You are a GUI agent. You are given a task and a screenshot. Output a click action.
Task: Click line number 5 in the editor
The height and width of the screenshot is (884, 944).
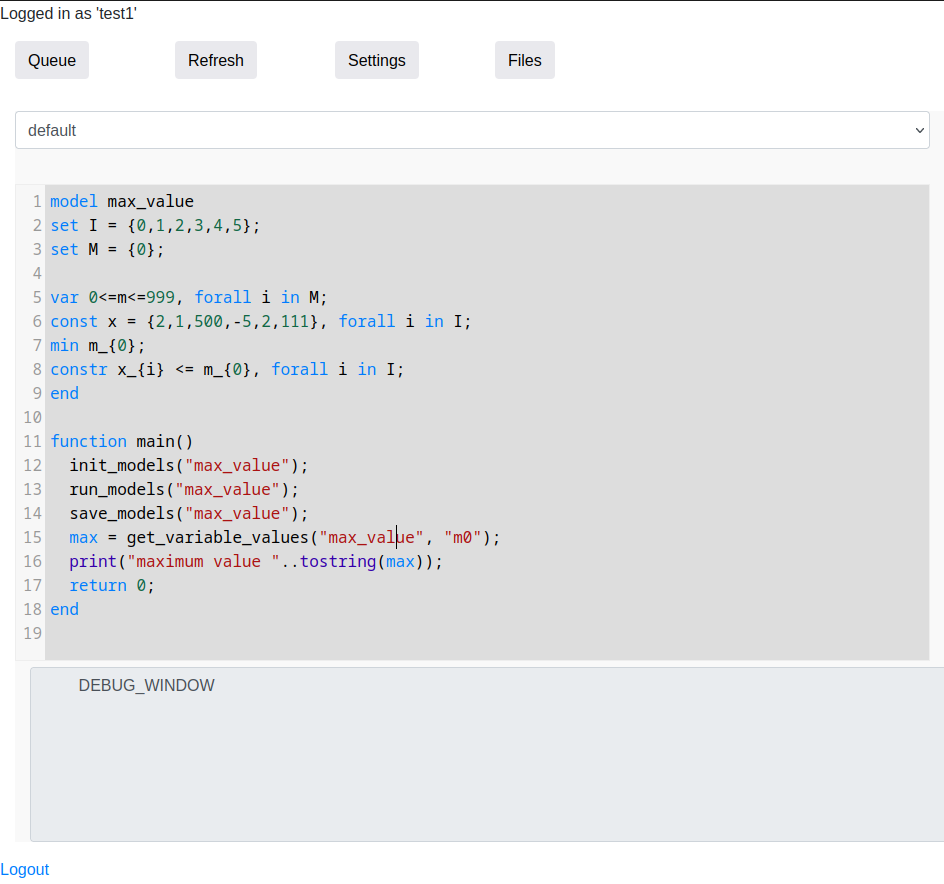click(x=36, y=297)
